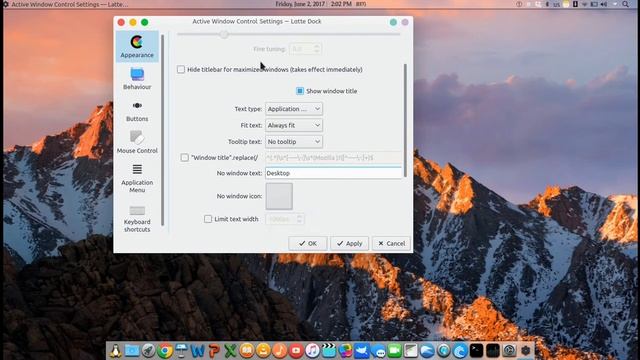This screenshot has width=640, height=360.
Task: Launch Google Chrome from the dock
Action: [x=165, y=351]
